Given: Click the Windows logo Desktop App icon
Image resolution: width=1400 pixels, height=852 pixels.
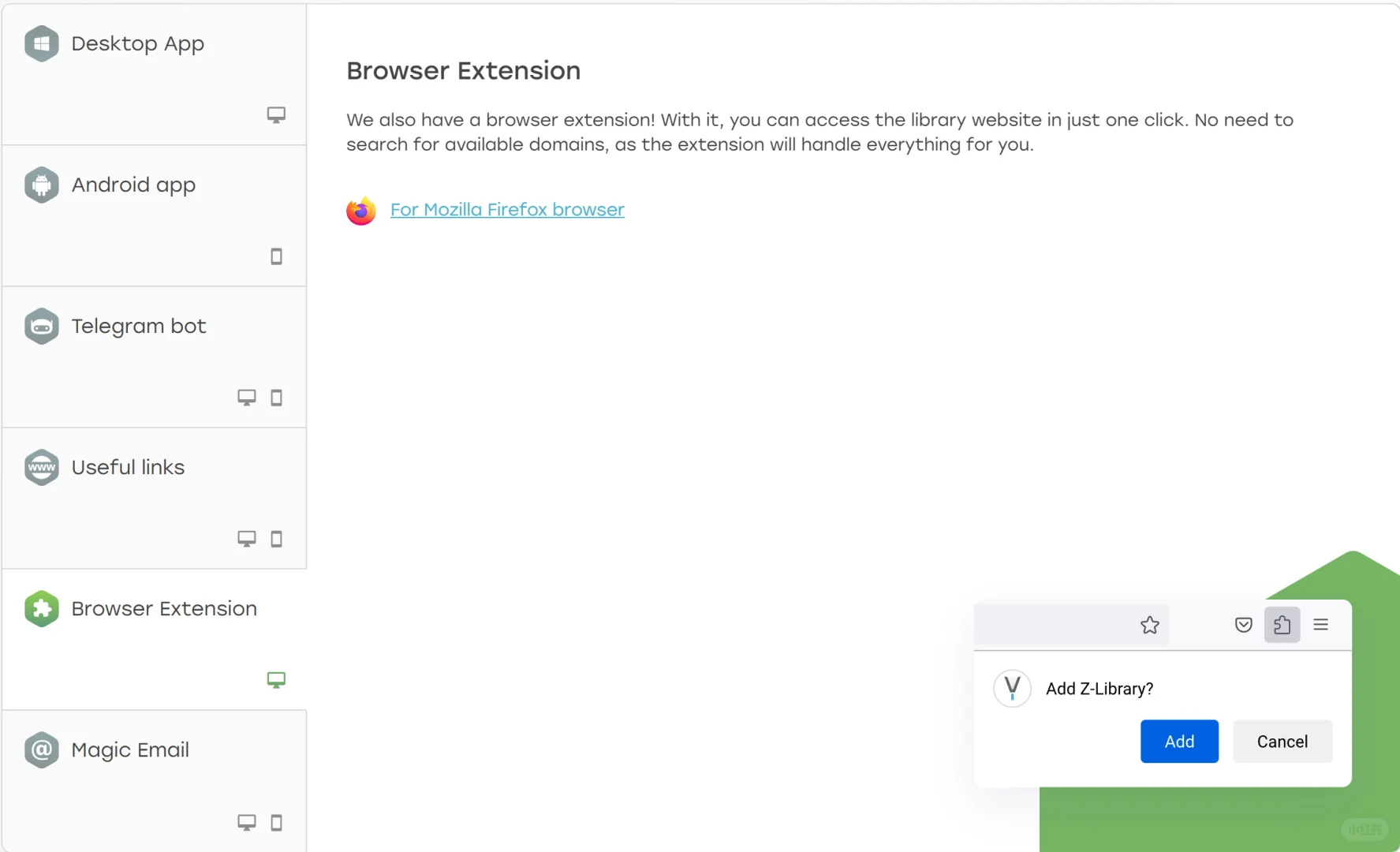Looking at the screenshot, I should point(42,44).
